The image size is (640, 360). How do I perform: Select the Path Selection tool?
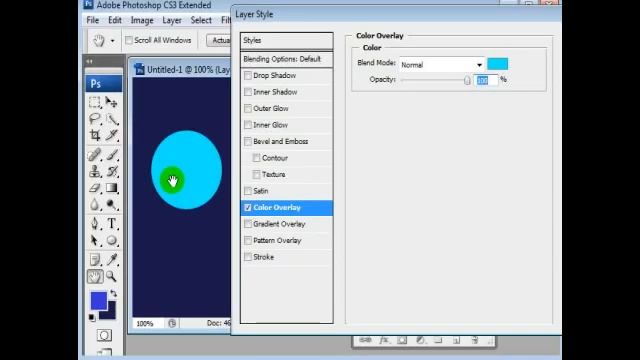(95, 240)
